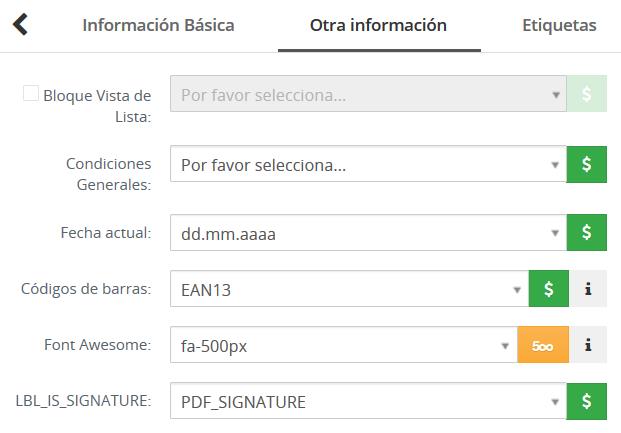Click dollar icon next to EAN13 barcode
This screenshot has height=433, width=621.
[x=548, y=289]
